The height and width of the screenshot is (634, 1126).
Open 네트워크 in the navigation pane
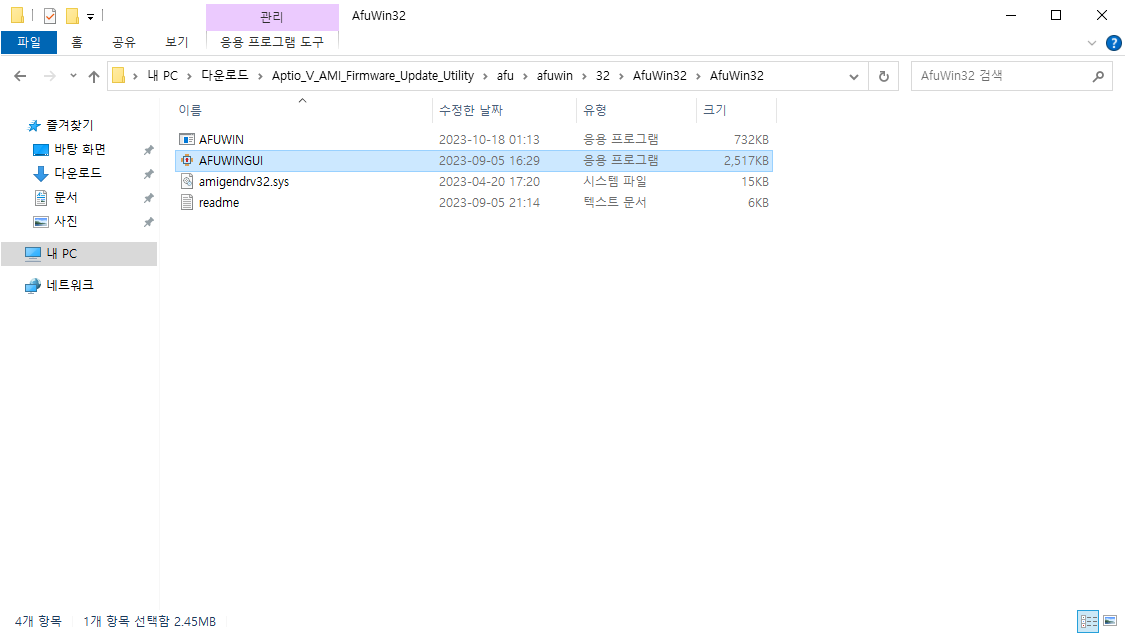point(70,285)
